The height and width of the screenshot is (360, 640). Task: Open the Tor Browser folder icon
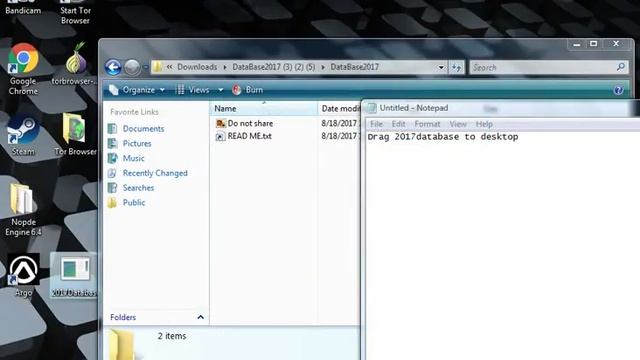pos(76,134)
